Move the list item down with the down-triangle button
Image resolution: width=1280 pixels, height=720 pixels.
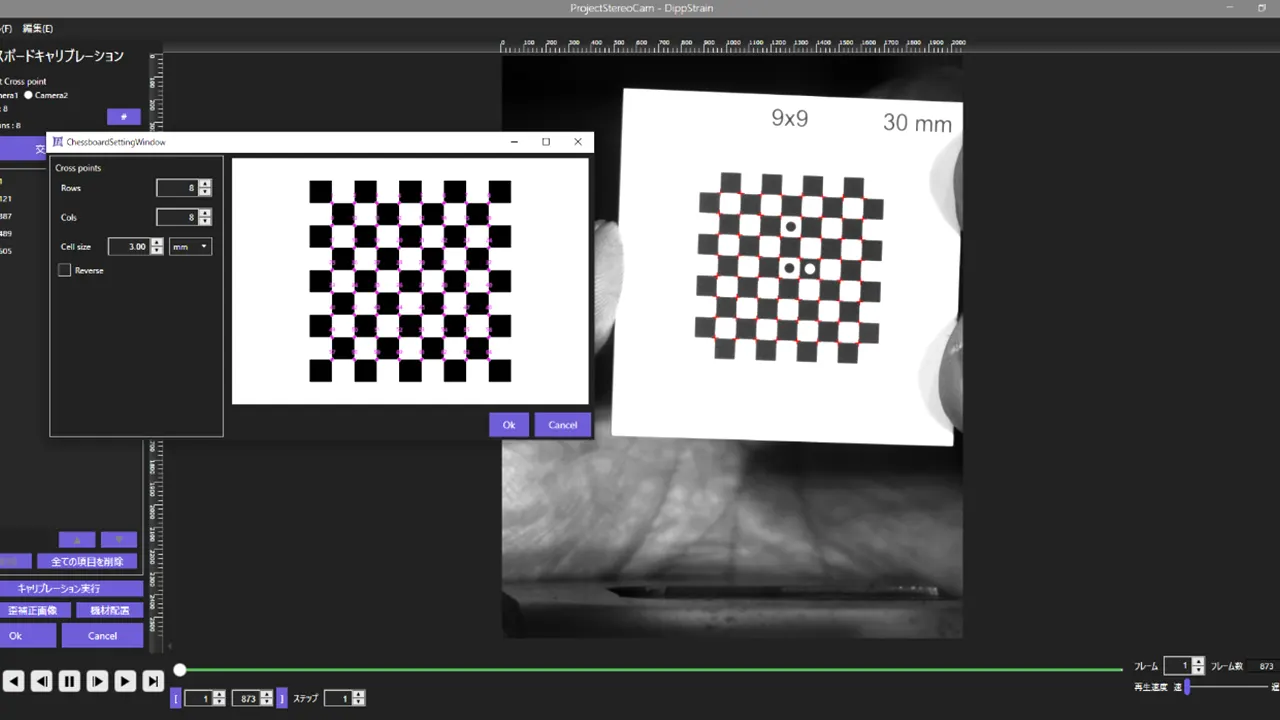point(119,540)
